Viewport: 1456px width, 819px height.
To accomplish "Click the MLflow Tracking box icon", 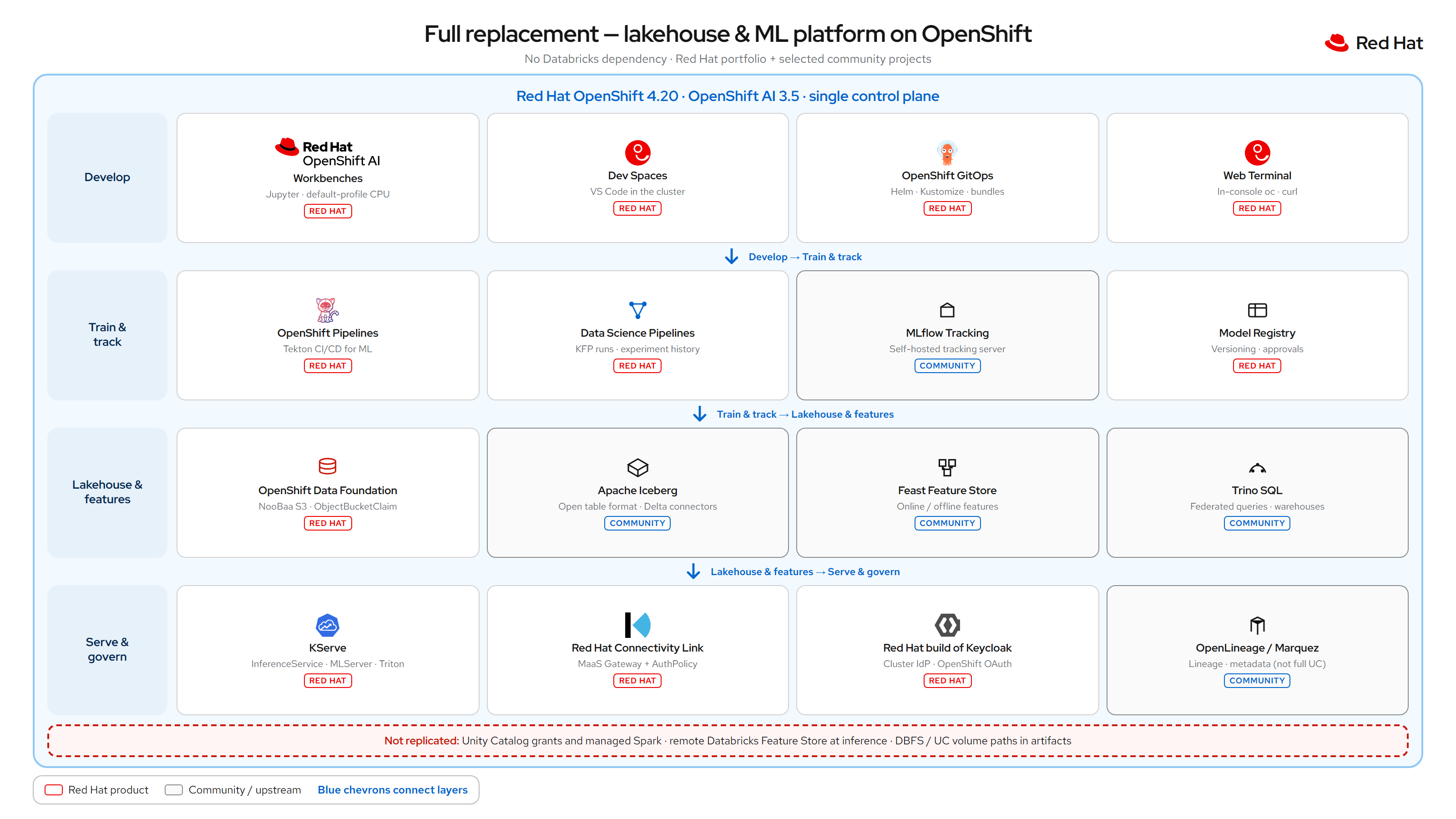I will coord(947,310).
